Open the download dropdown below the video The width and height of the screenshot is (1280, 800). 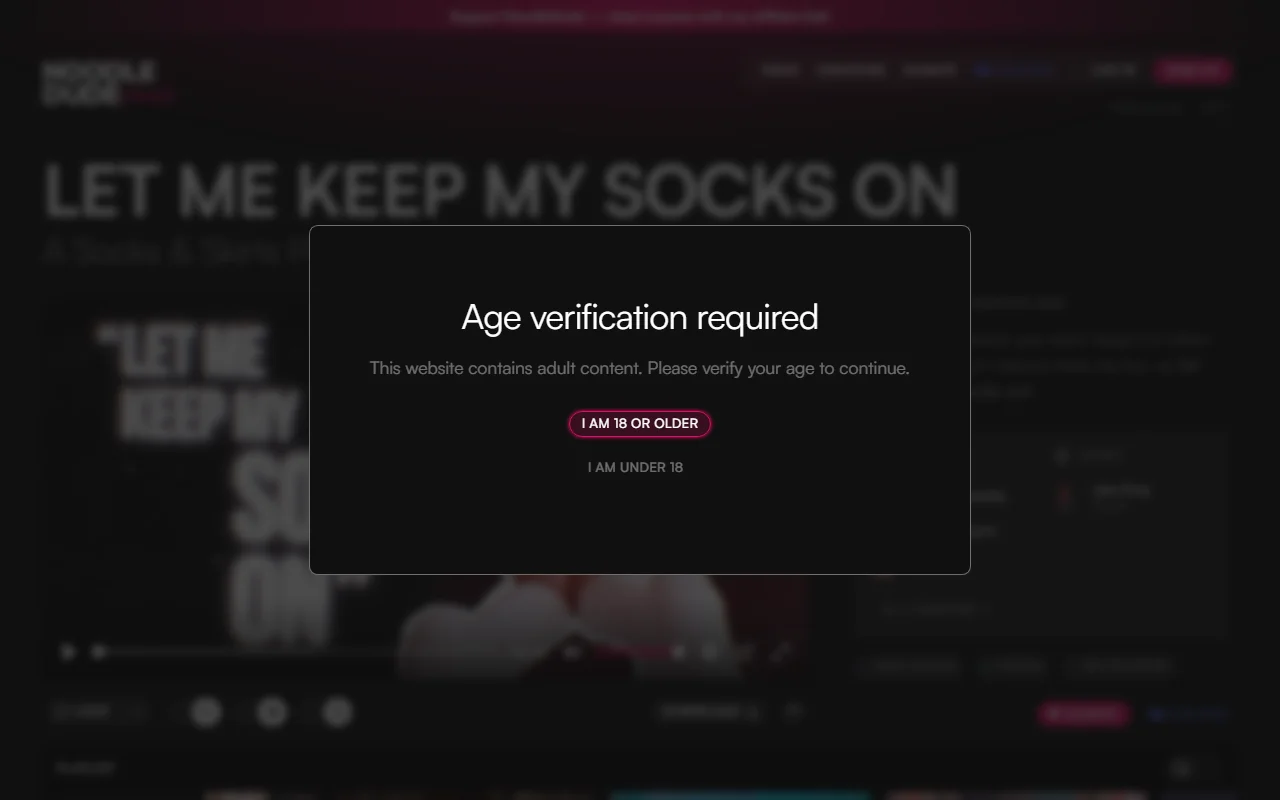point(709,712)
